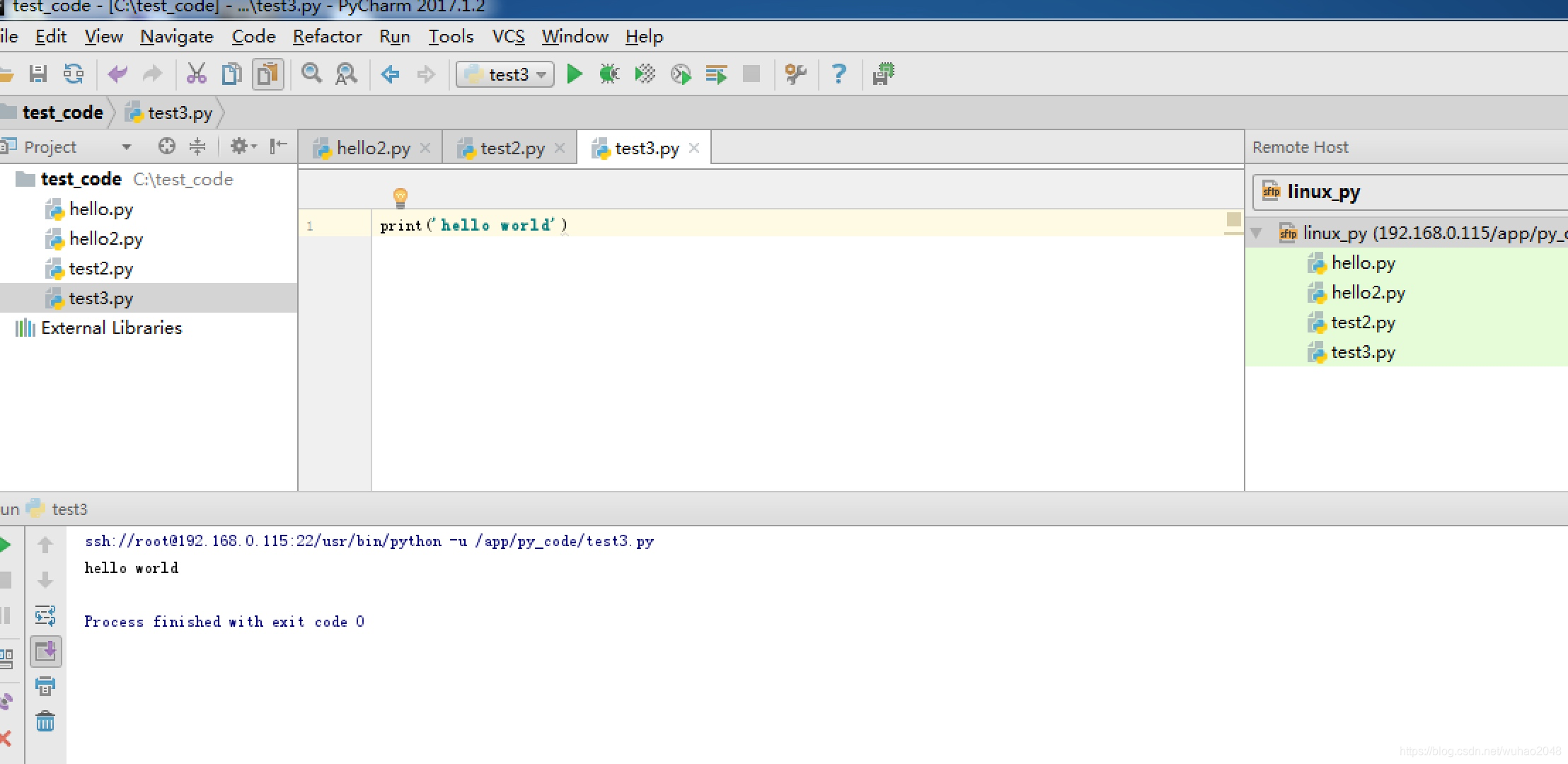Close the test3.py editor tab

pos(694,148)
